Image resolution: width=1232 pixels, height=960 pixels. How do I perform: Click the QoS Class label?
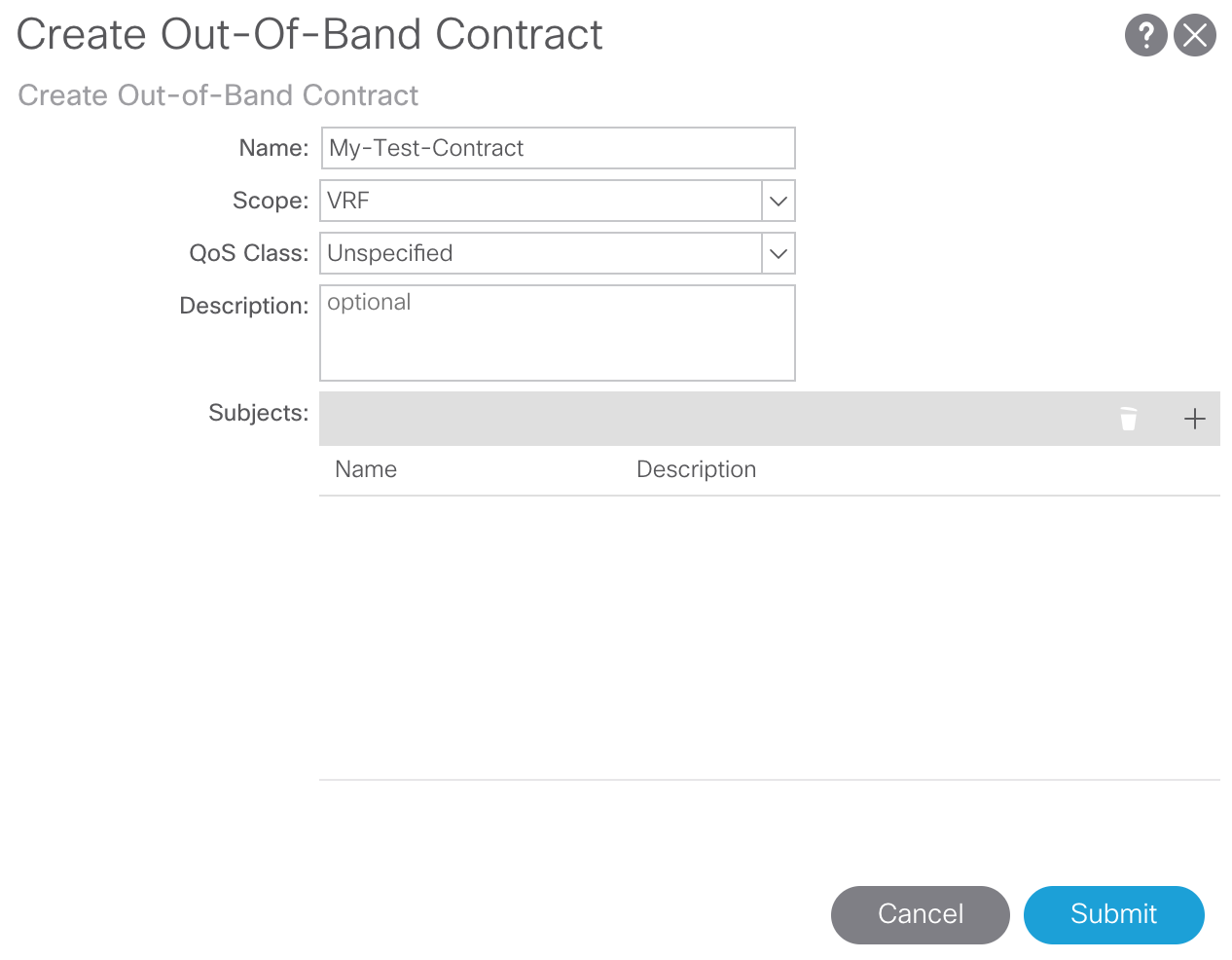coord(248,253)
